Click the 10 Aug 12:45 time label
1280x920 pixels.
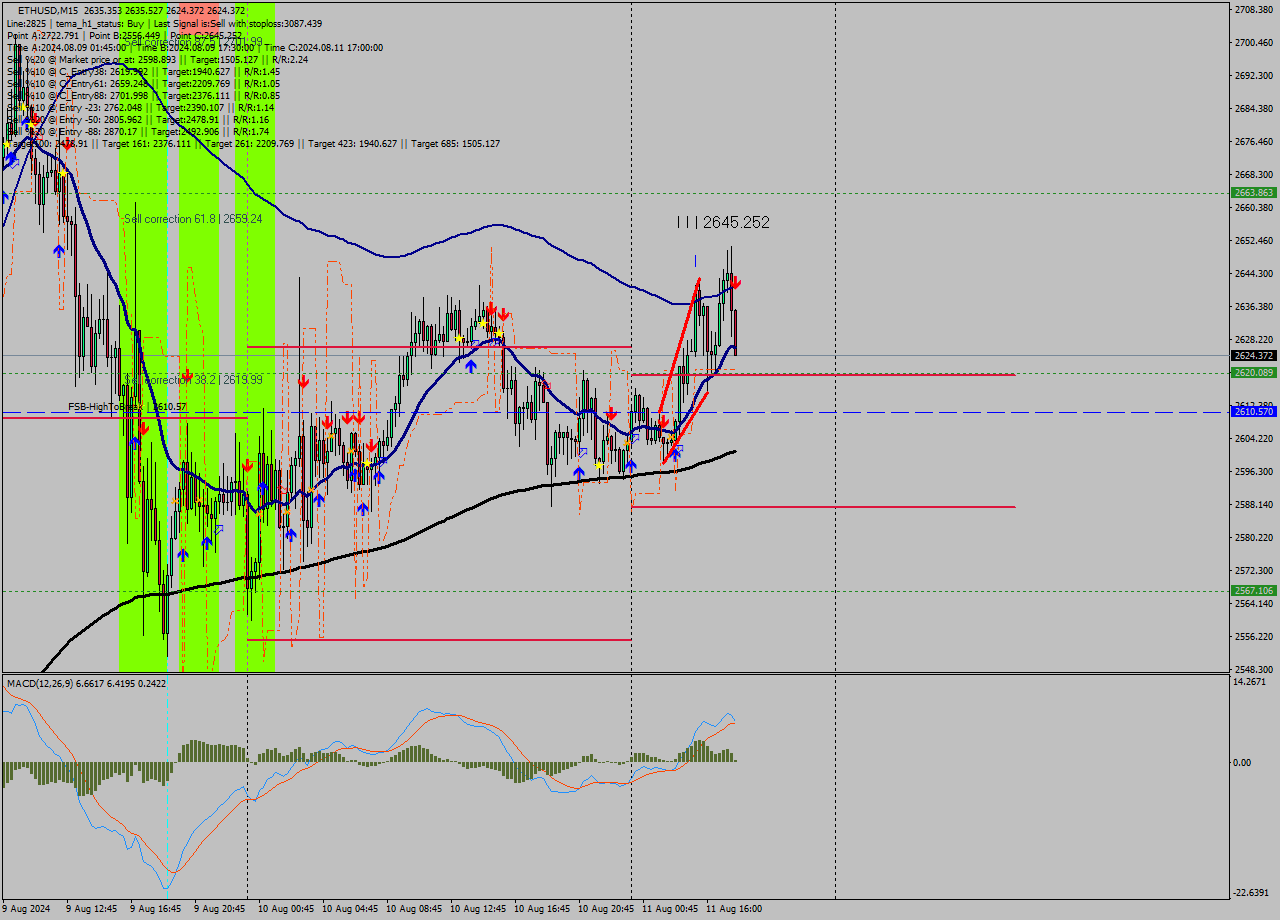(x=478, y=909)
